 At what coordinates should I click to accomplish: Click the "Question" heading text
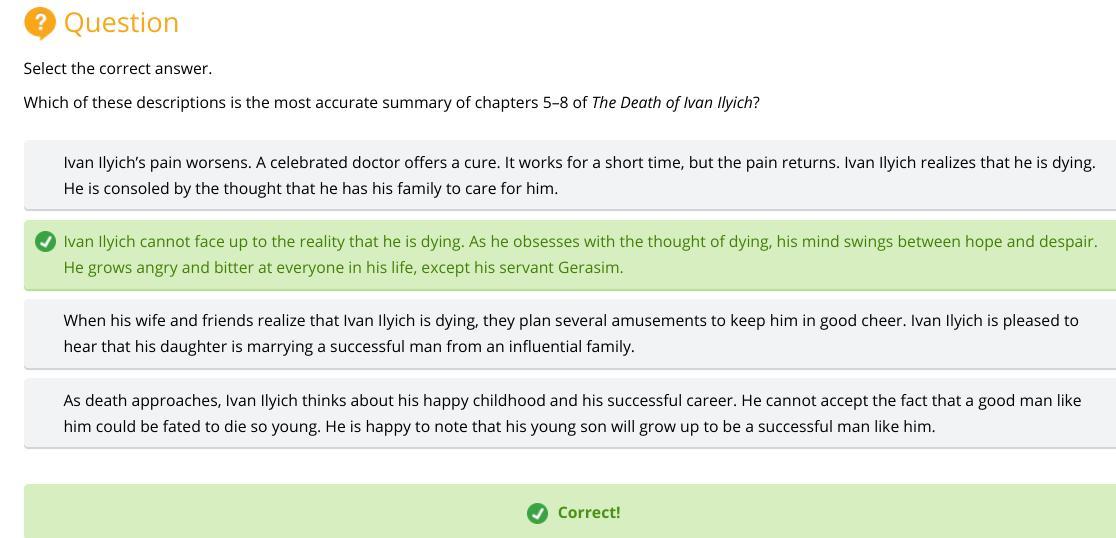tap(121, 22)
